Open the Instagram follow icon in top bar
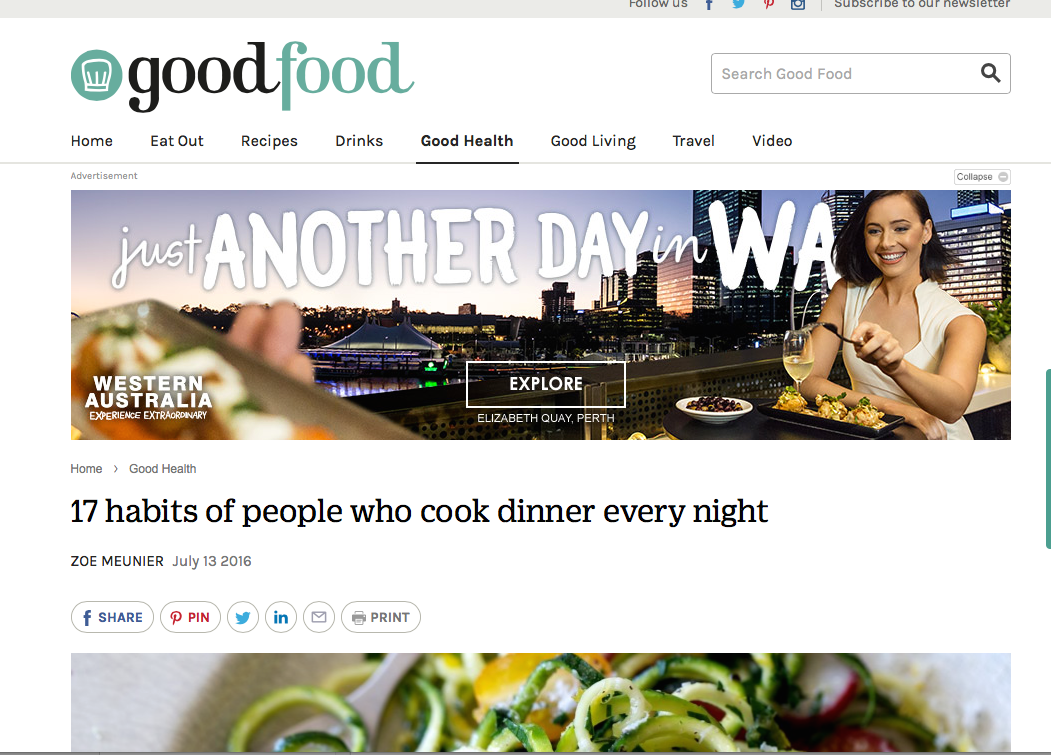Image resolution: width=1051 pixels, height=755 pixels. click(x=798, y=4)
